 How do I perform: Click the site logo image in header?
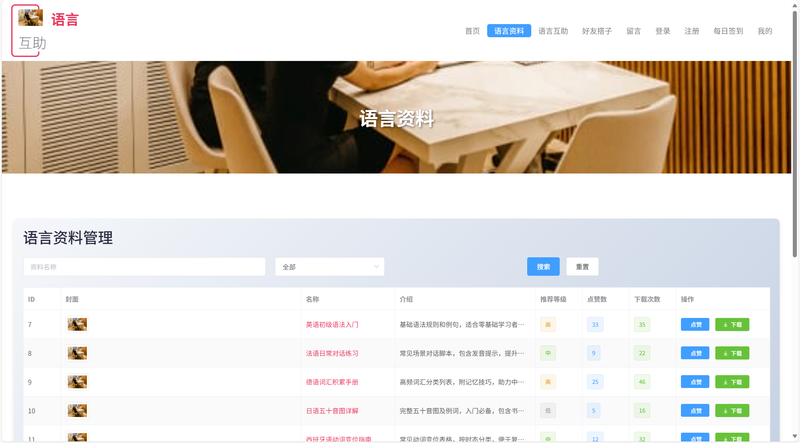[30, 17]
